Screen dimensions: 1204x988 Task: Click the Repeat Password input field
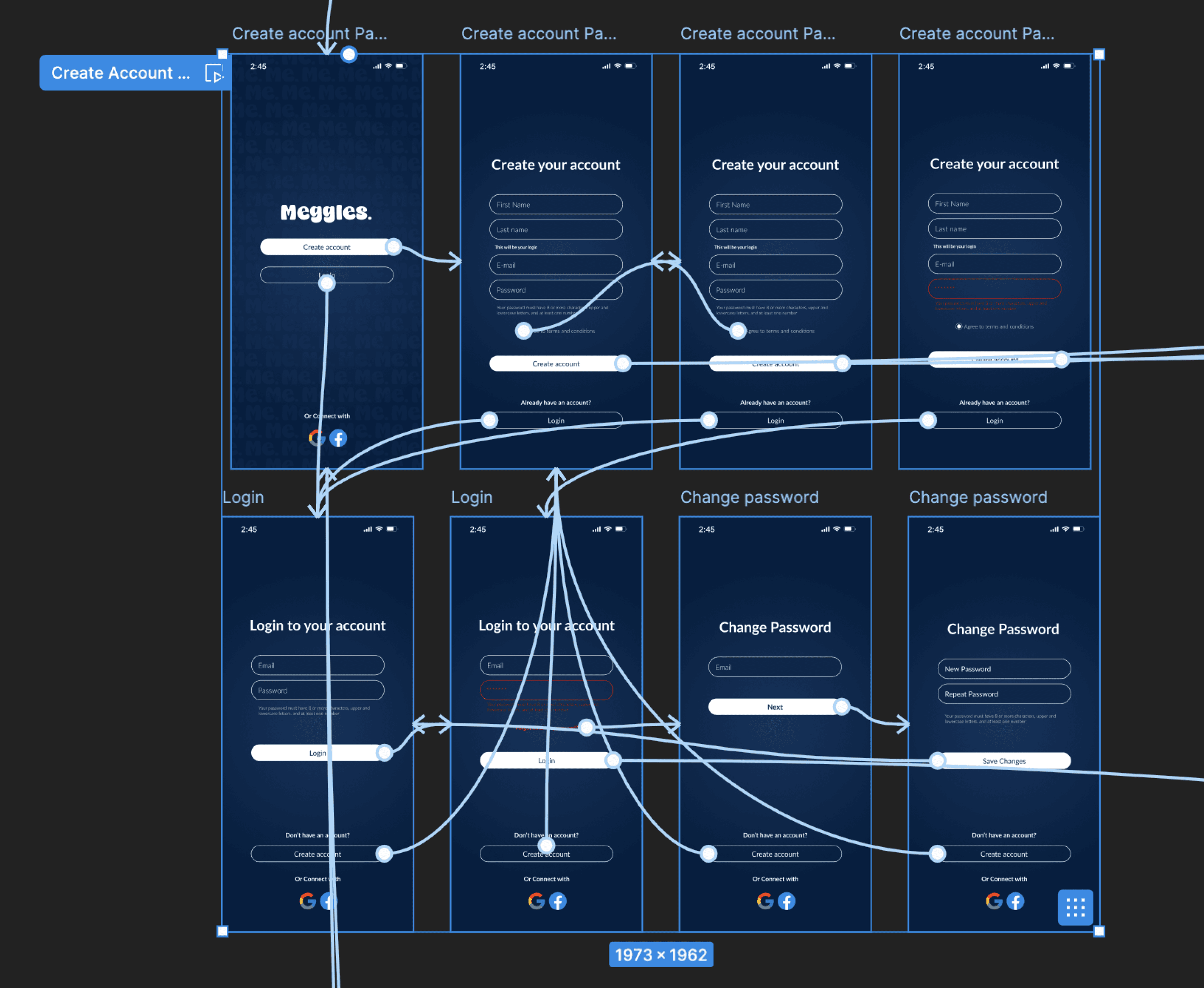[1004, 694]
